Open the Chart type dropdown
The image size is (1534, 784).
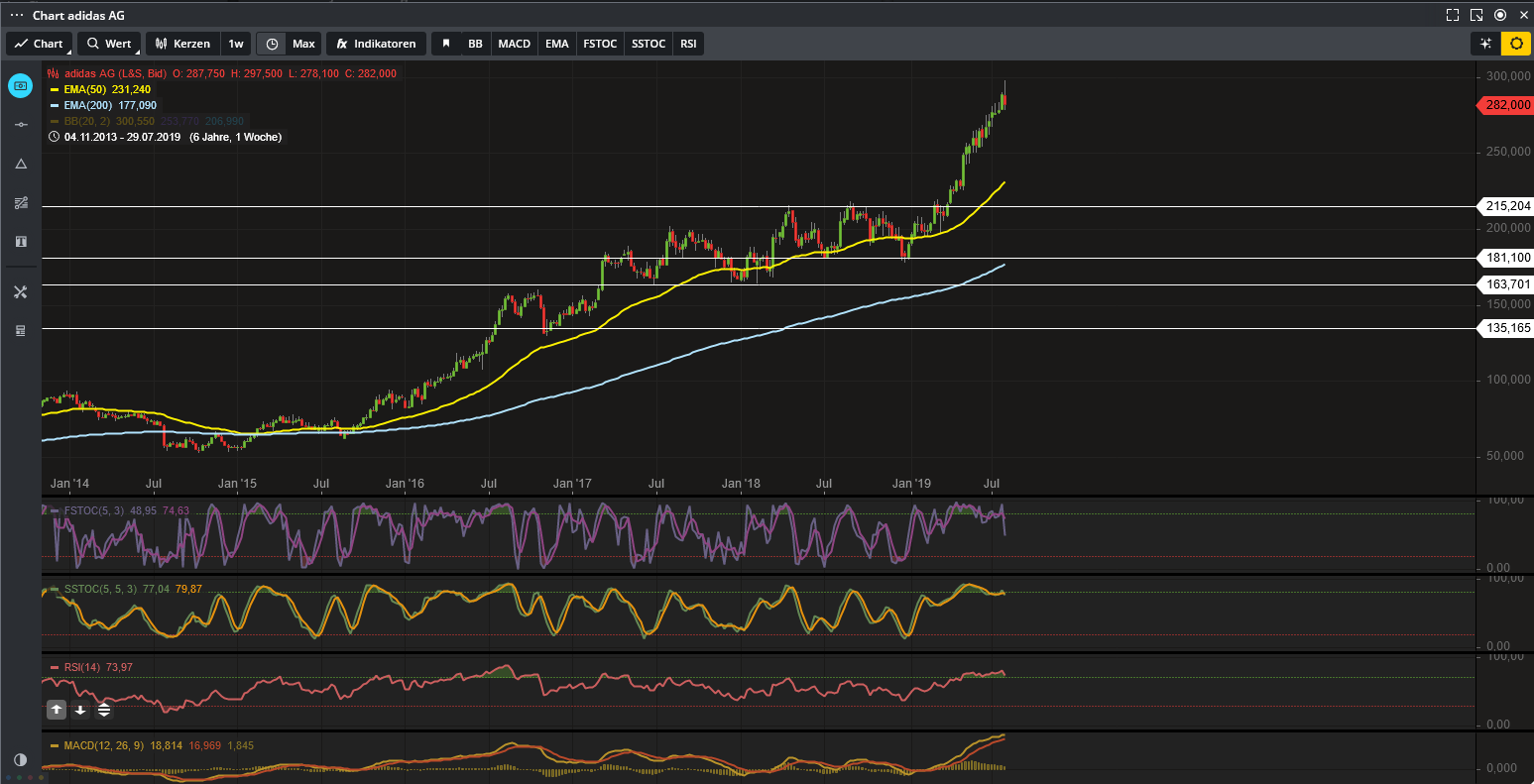coord(39,44)
